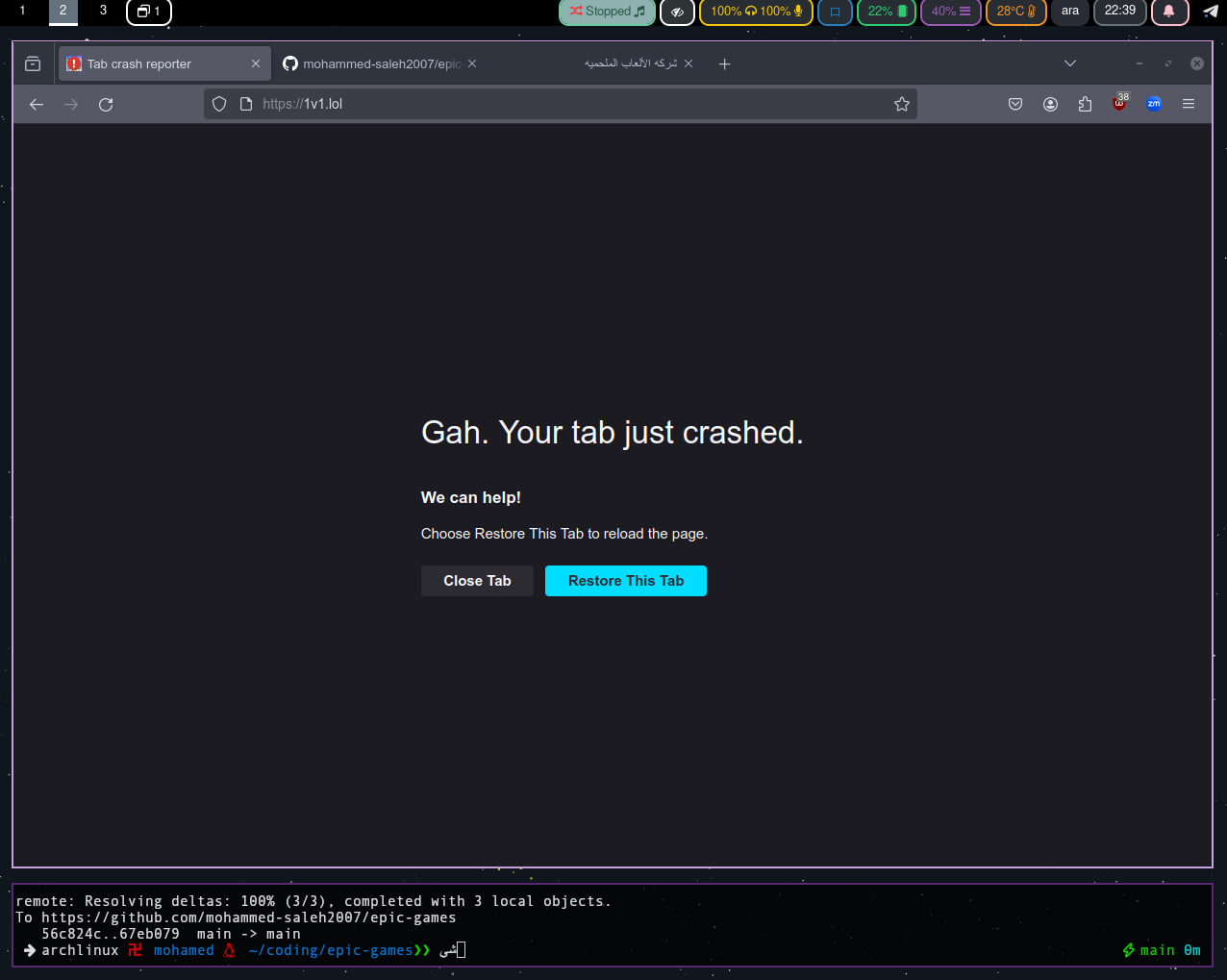Viewport: 1227px width, 980px height.
Task: Open a new tab
Action: (725, 63)
